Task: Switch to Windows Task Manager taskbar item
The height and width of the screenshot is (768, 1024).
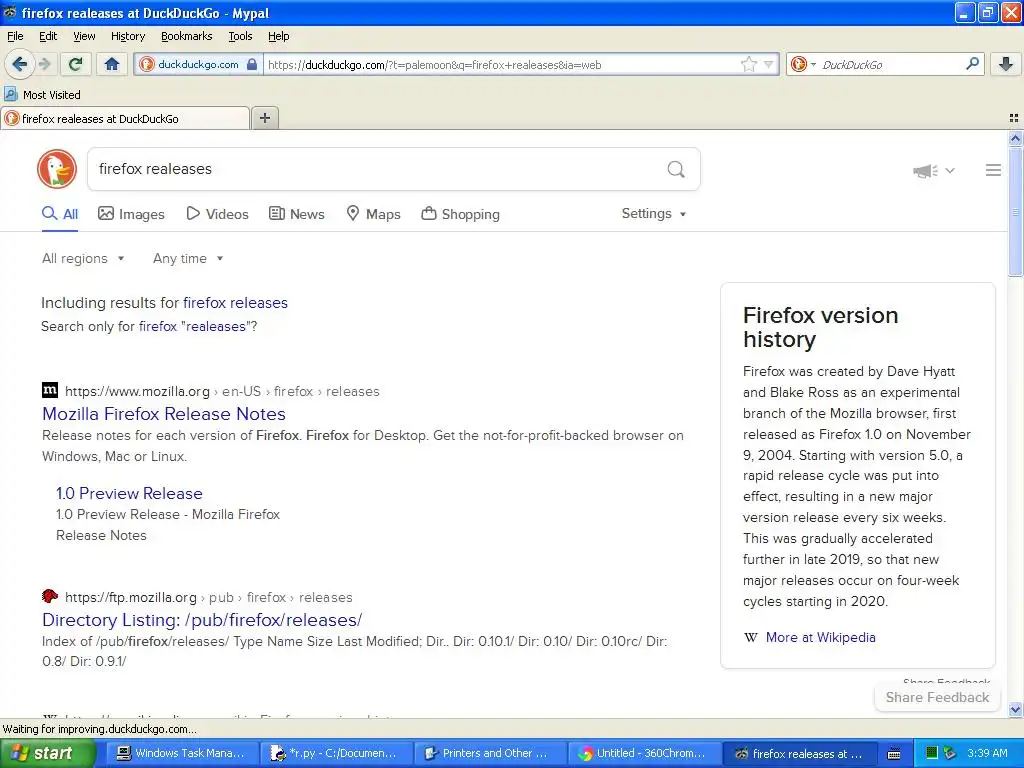Action: pos(182,754)
